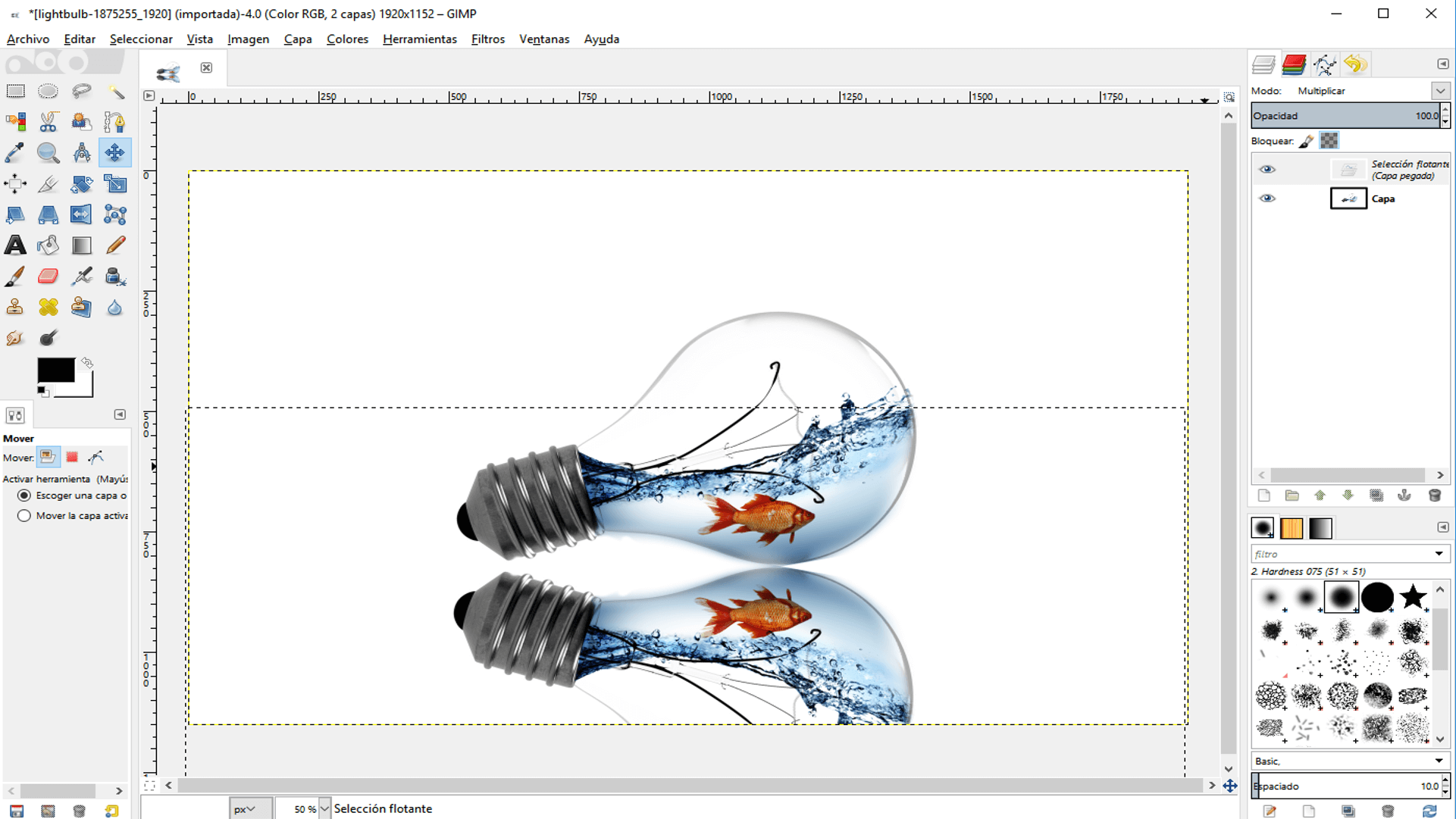The width and height of the screenshot is (1456, 819).
Task: Select the star brush thumbnail
Action: pyautogui.click(x=1413, y=597)
